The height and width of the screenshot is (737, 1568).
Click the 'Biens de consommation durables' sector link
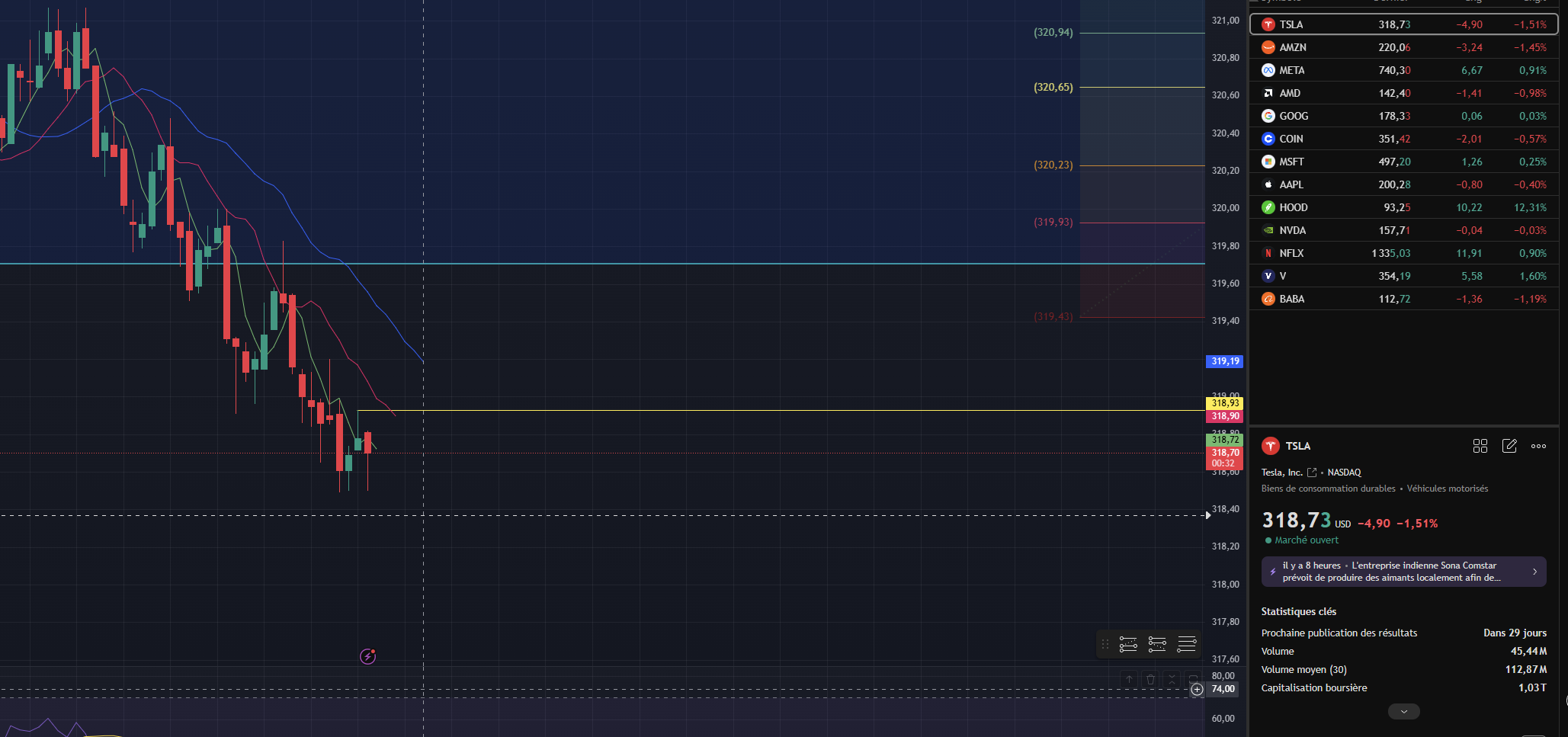pyautogui.click(x=1329, y=489)
